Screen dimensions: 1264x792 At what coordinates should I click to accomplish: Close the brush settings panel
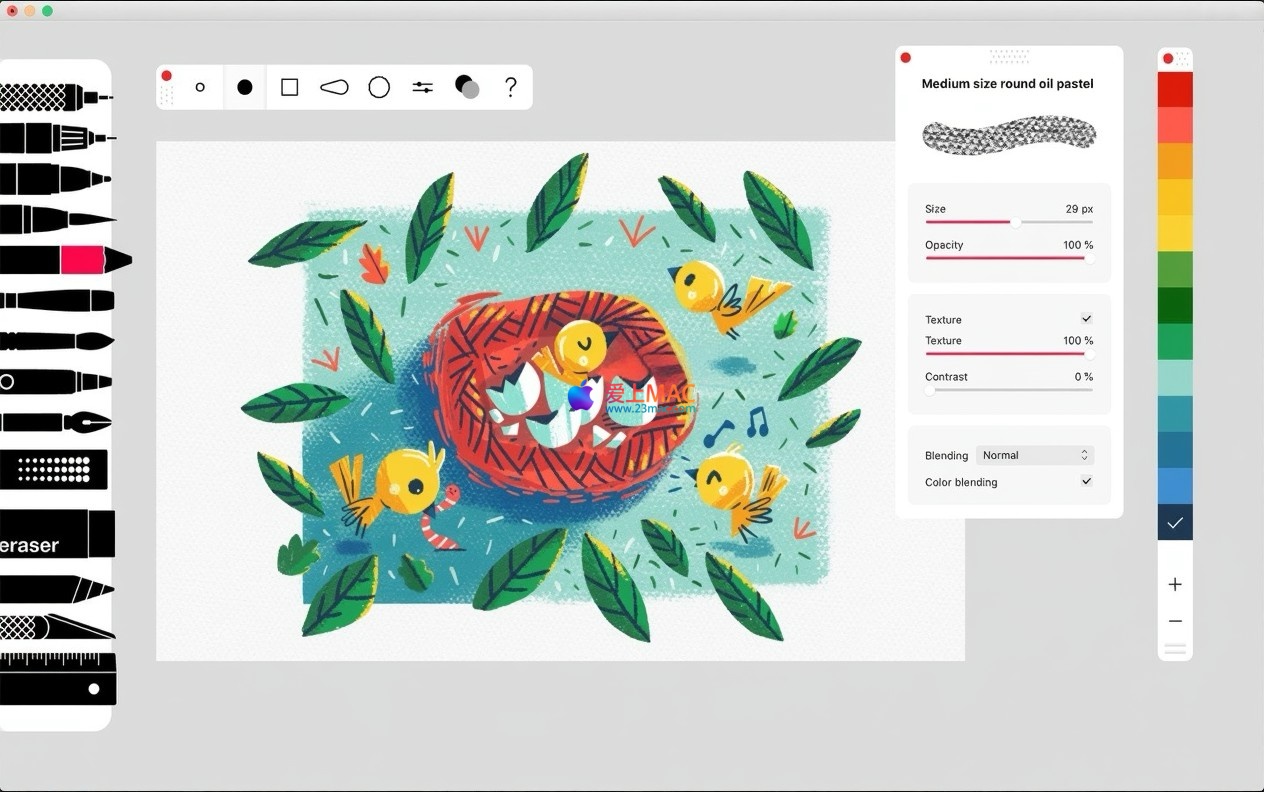pyautogui.click(x=906, y=58)
